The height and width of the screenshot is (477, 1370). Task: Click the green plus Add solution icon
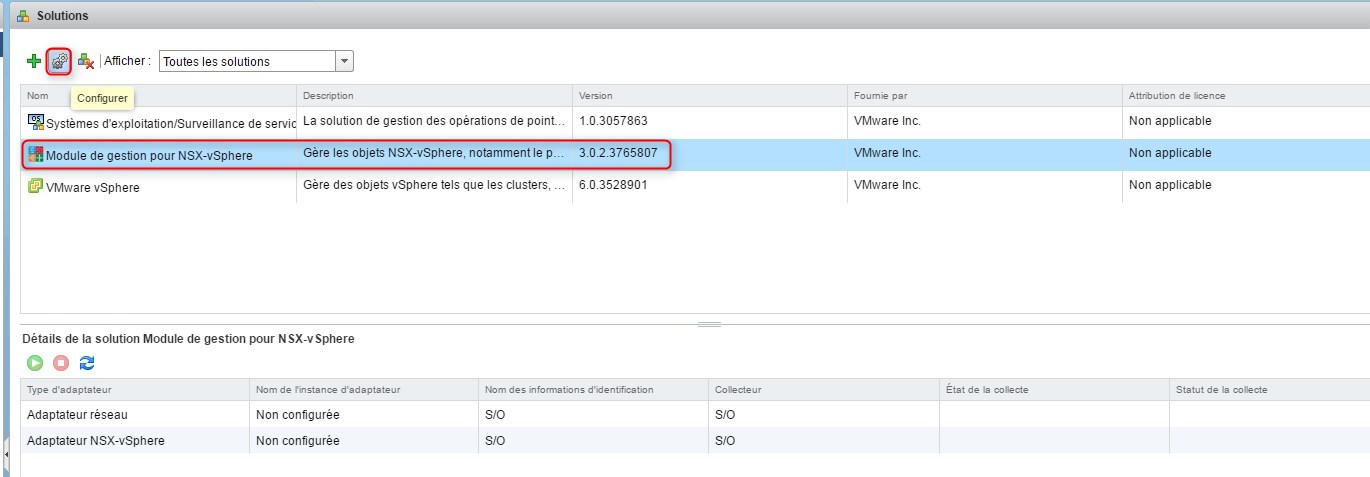pyautogui.click(x=34, y=62)
